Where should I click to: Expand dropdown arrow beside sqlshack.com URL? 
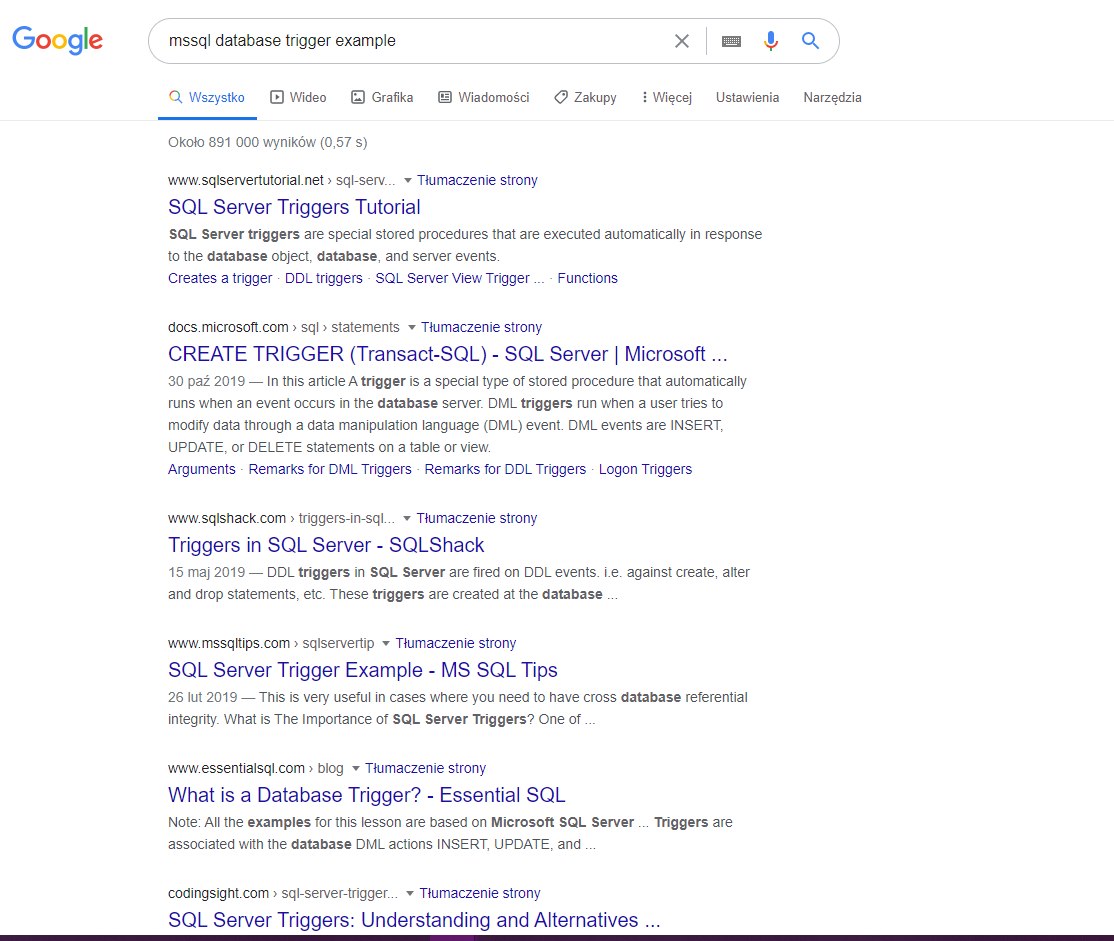407,519
